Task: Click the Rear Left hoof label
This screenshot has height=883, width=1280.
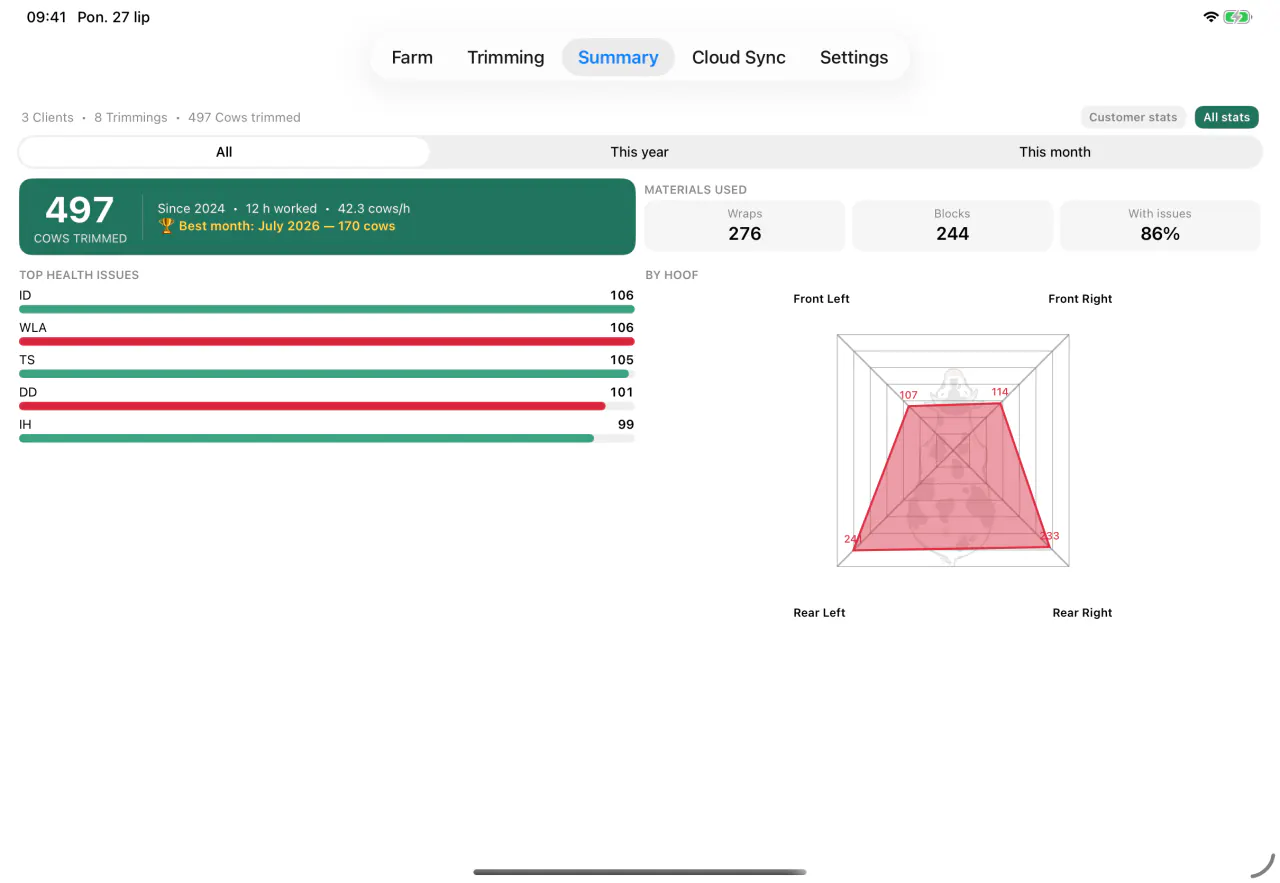Action: (x=819, y=613)
